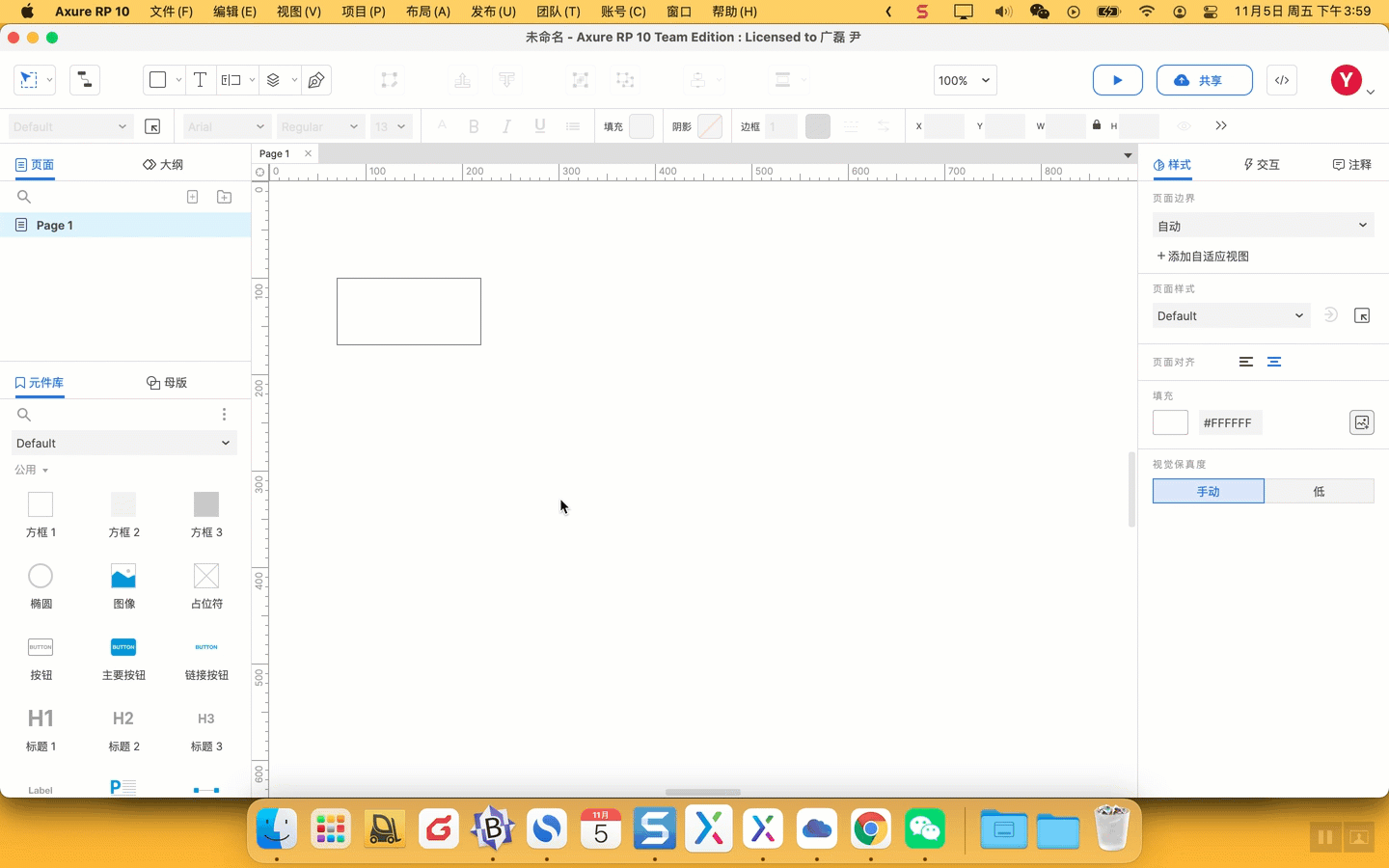Screen dimensions: 1389x868
Task: Open the 发布 (U) menu
Action: (x=494, y=12)
